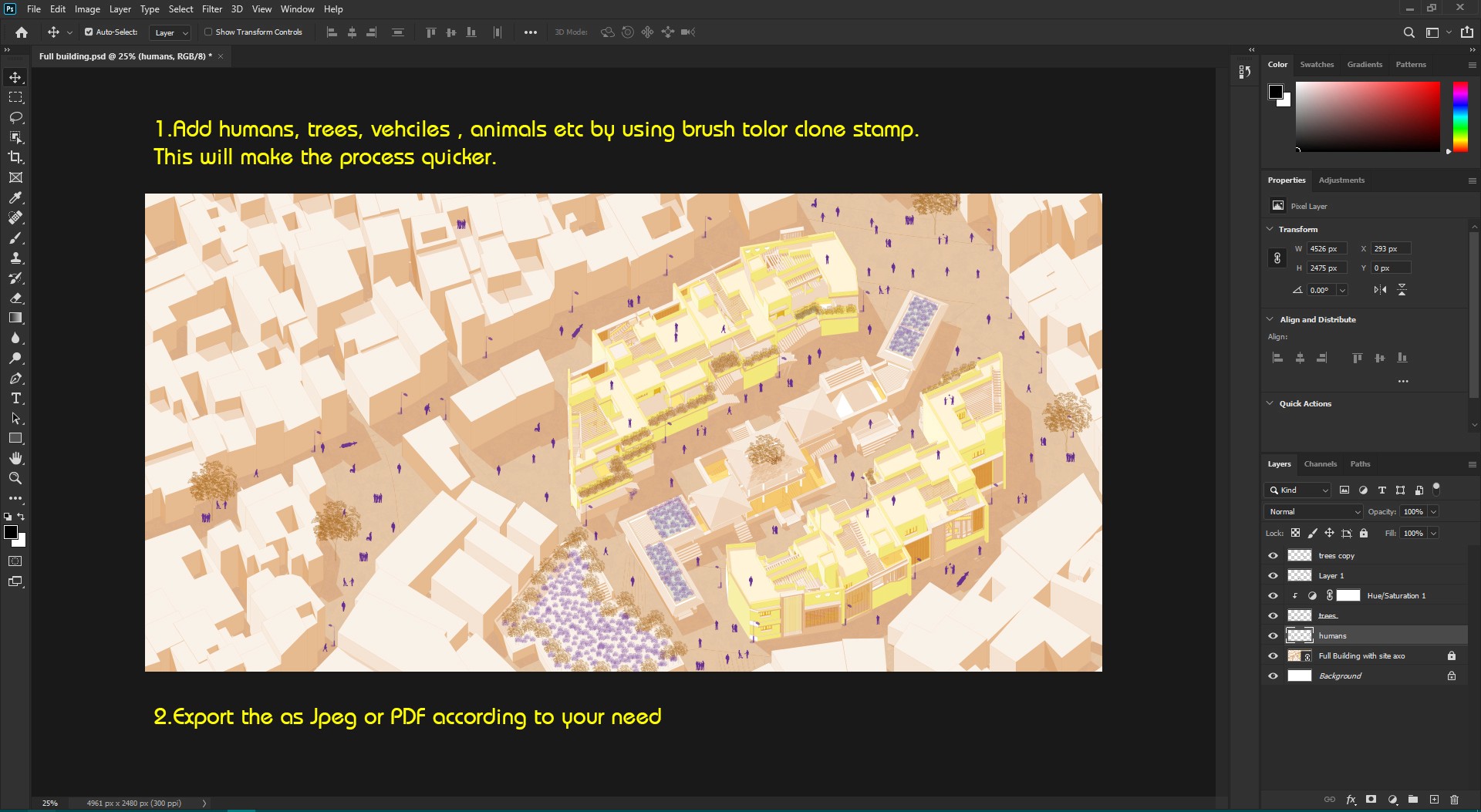Select the Brush tool
The width and height of the screenshot is (1481, 812).
15,238
